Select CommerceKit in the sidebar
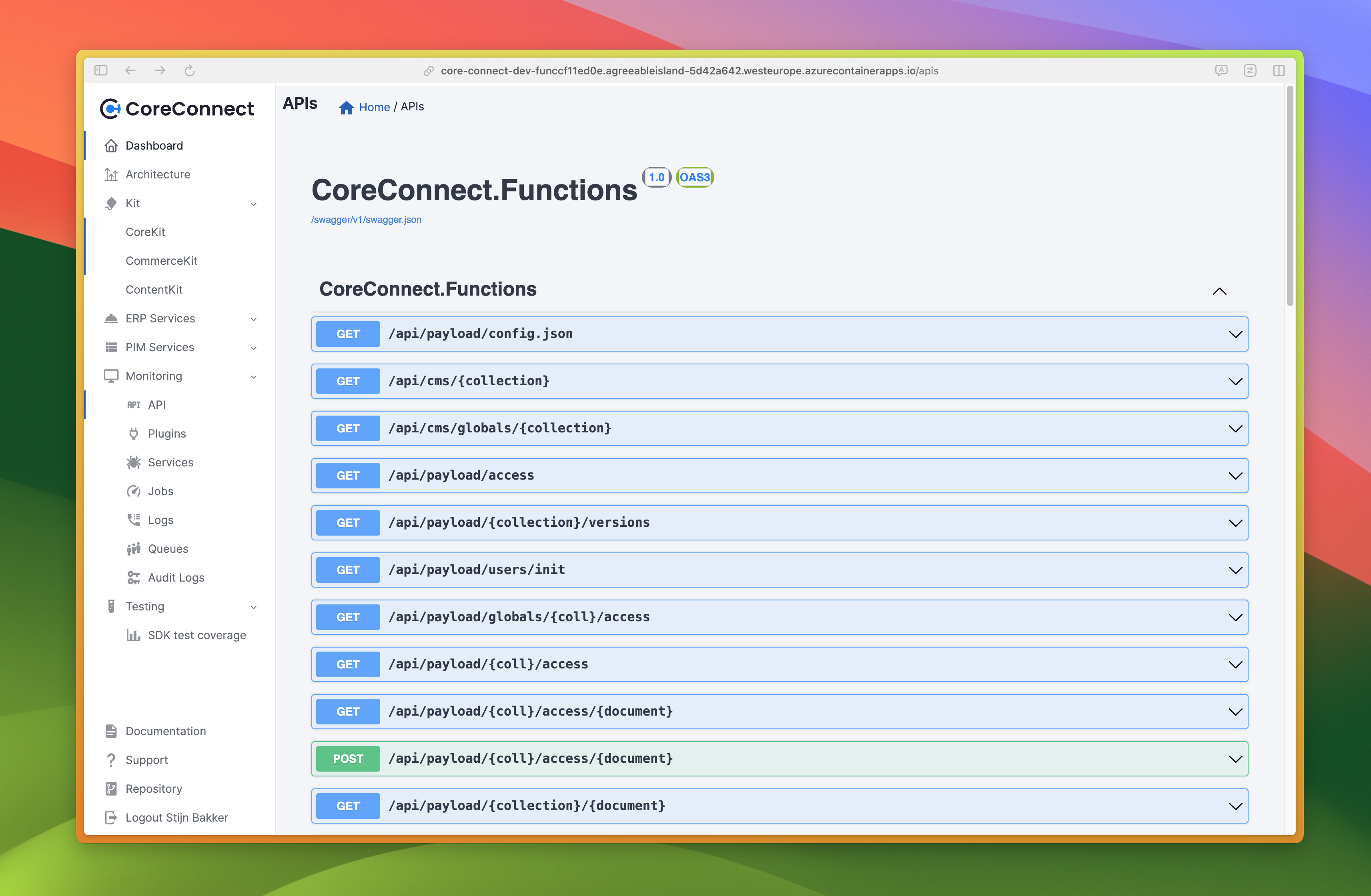Viewport: 1371px width, 896px height. (x=161, y=261)
